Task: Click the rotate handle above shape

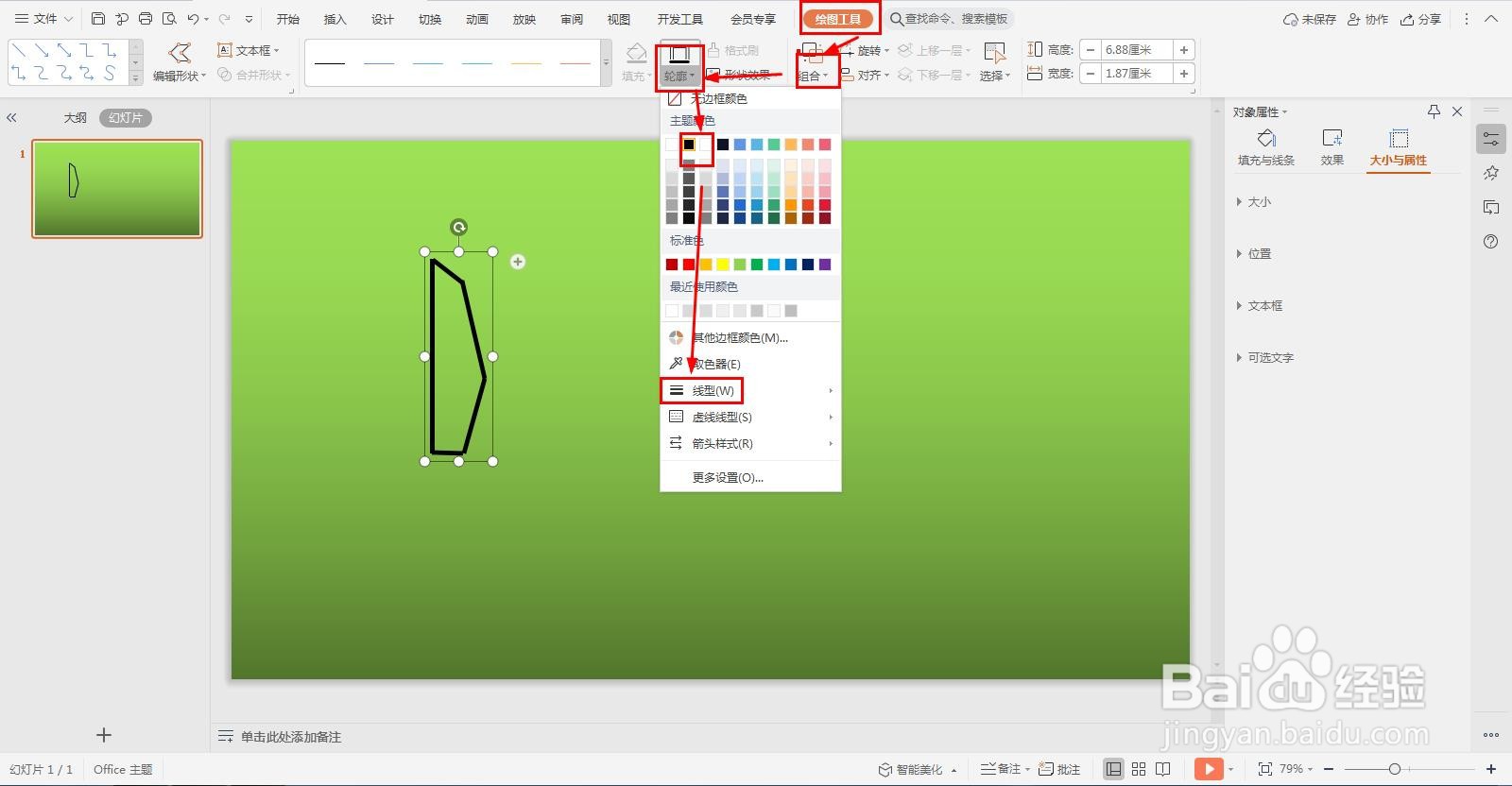Action: pyautogui.click(x=458, y=227)
